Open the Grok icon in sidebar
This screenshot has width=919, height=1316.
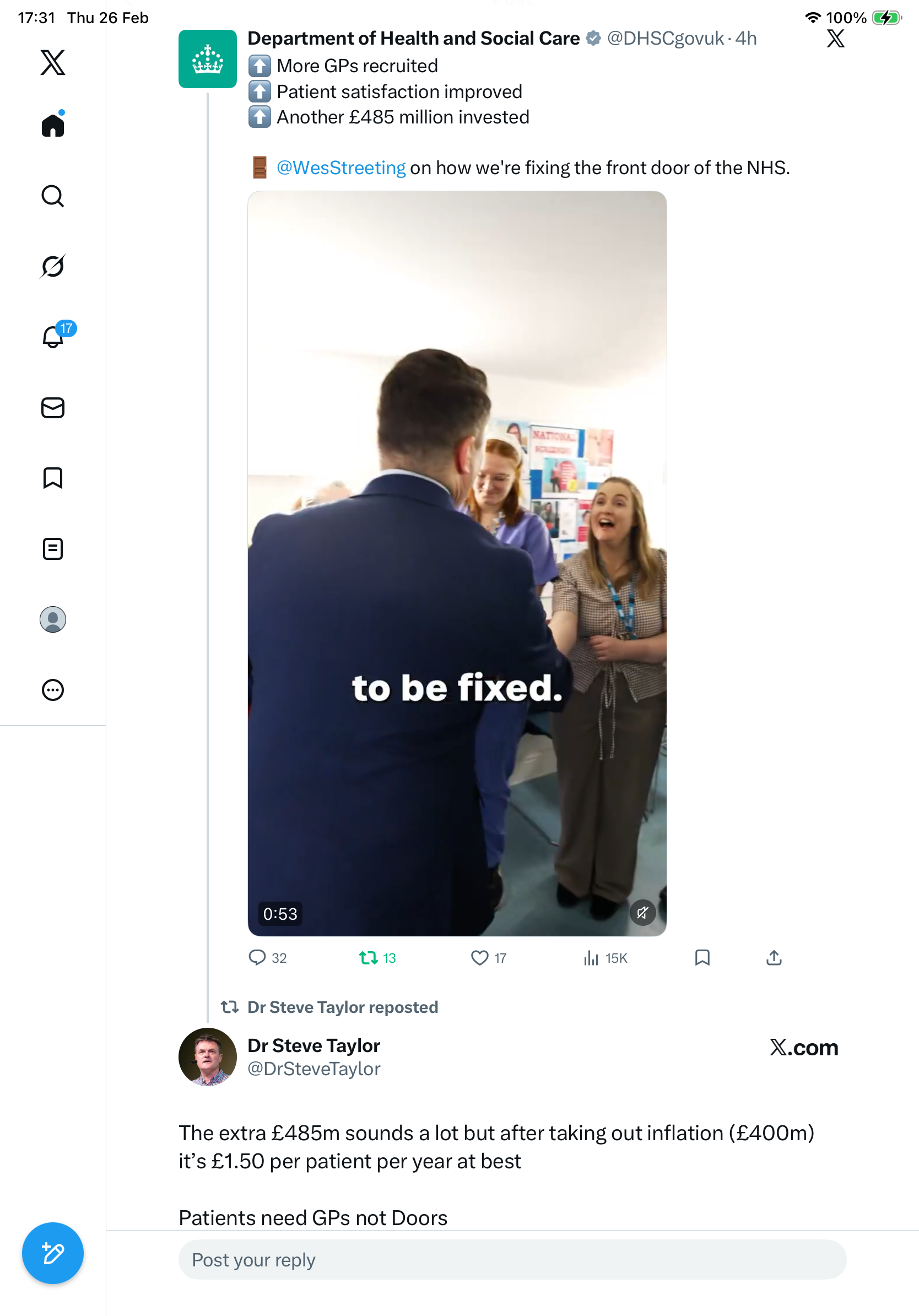coord(53,266)
